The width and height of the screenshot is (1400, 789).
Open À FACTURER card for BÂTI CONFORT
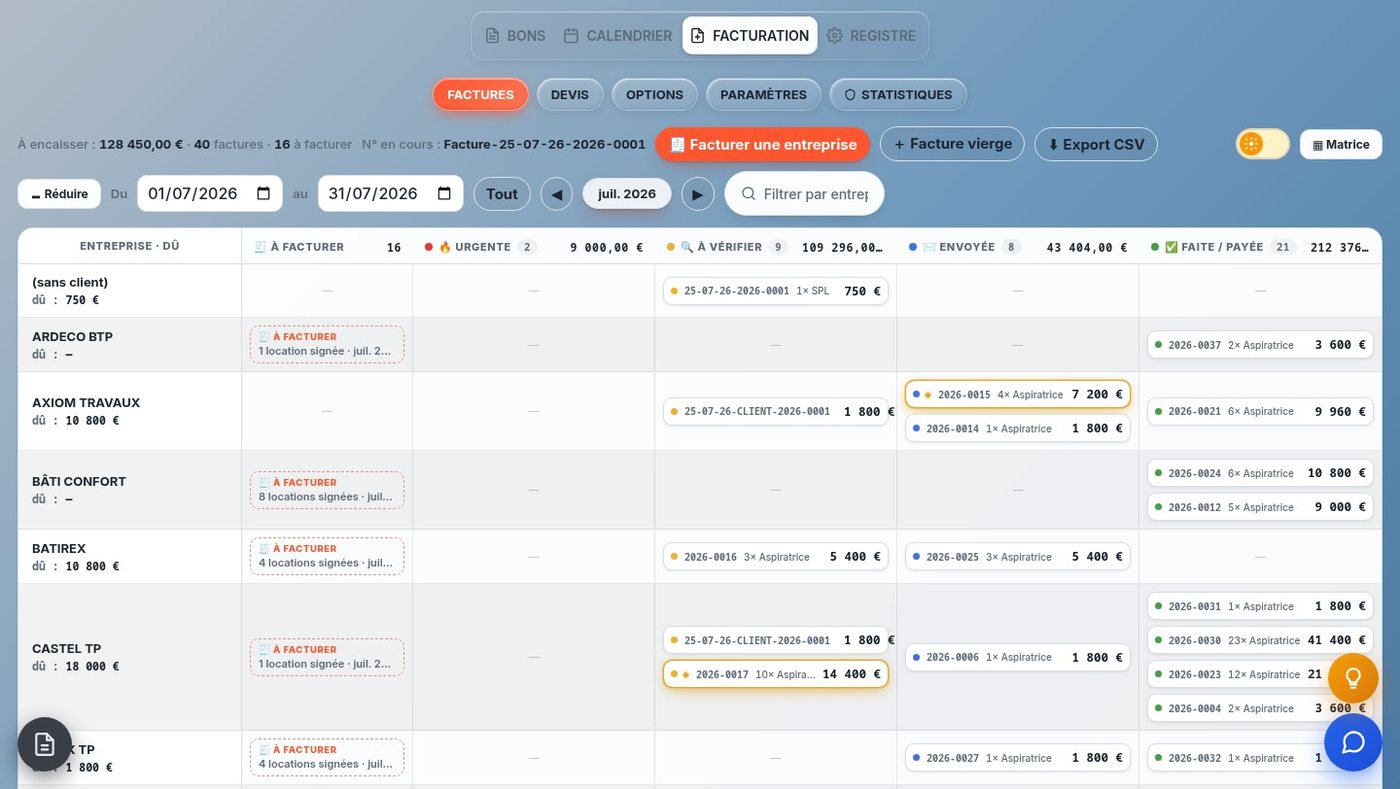[x=327, y=490]
